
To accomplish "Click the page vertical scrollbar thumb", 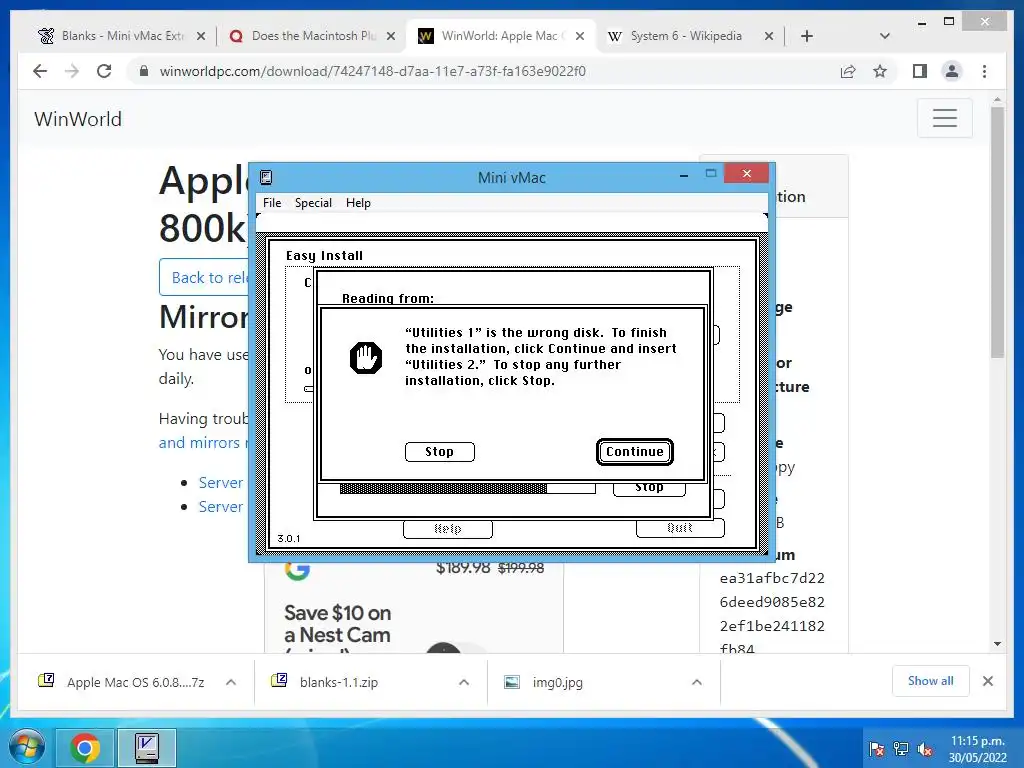I will pos(997,232).
